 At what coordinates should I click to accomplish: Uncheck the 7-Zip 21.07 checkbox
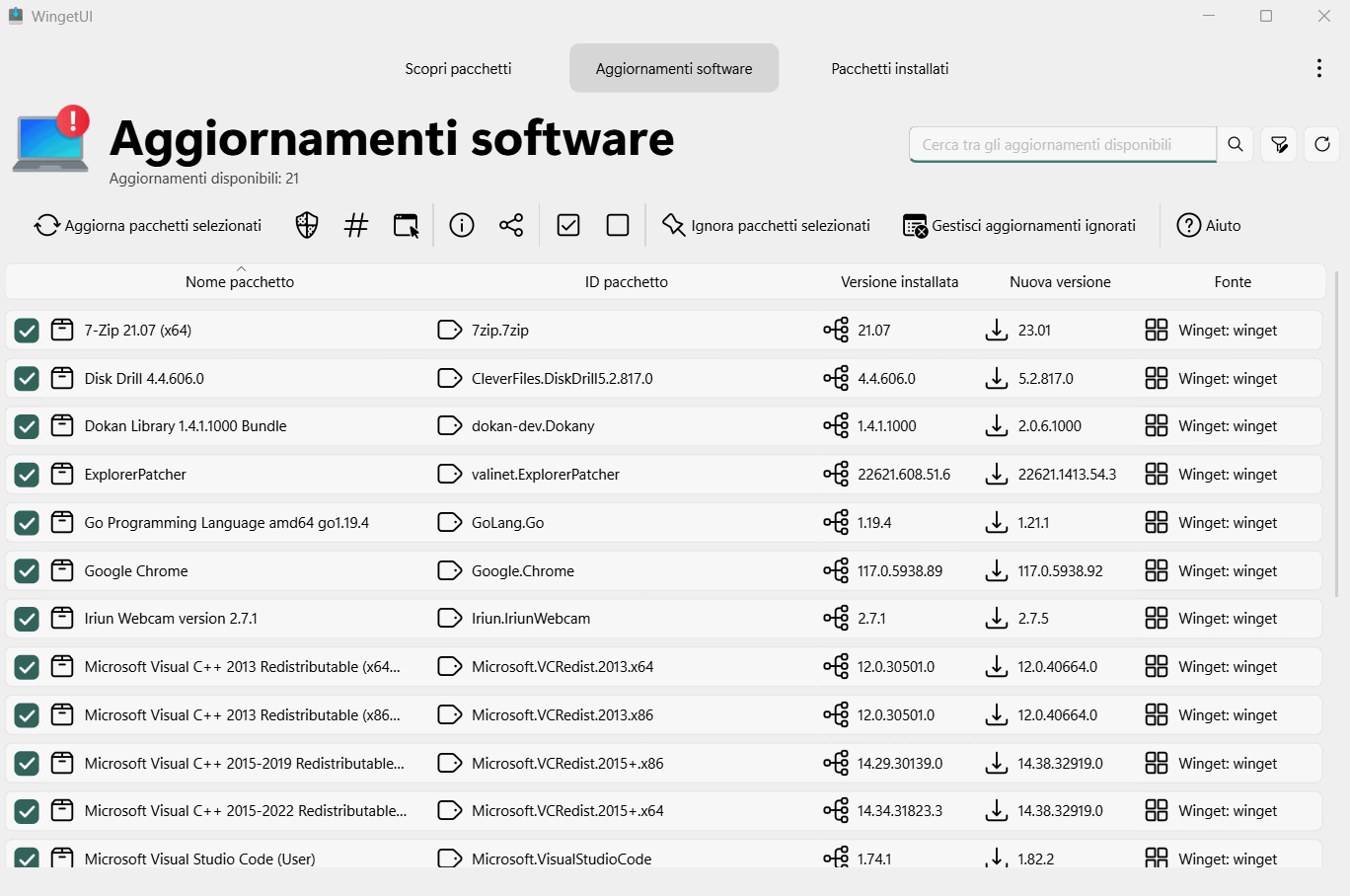point(27,331)
